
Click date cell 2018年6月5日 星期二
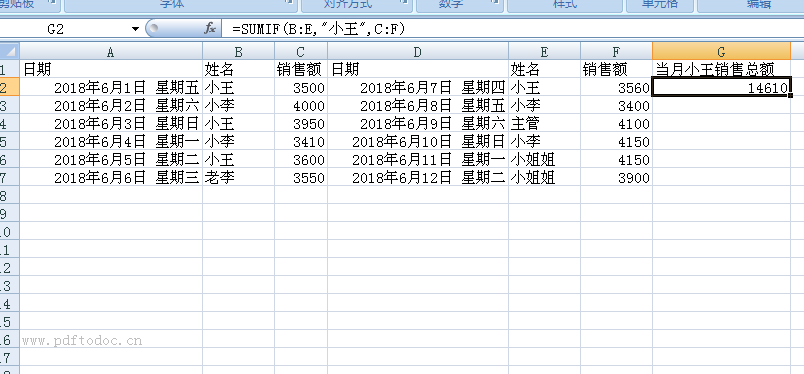click(x=111, y=160)
